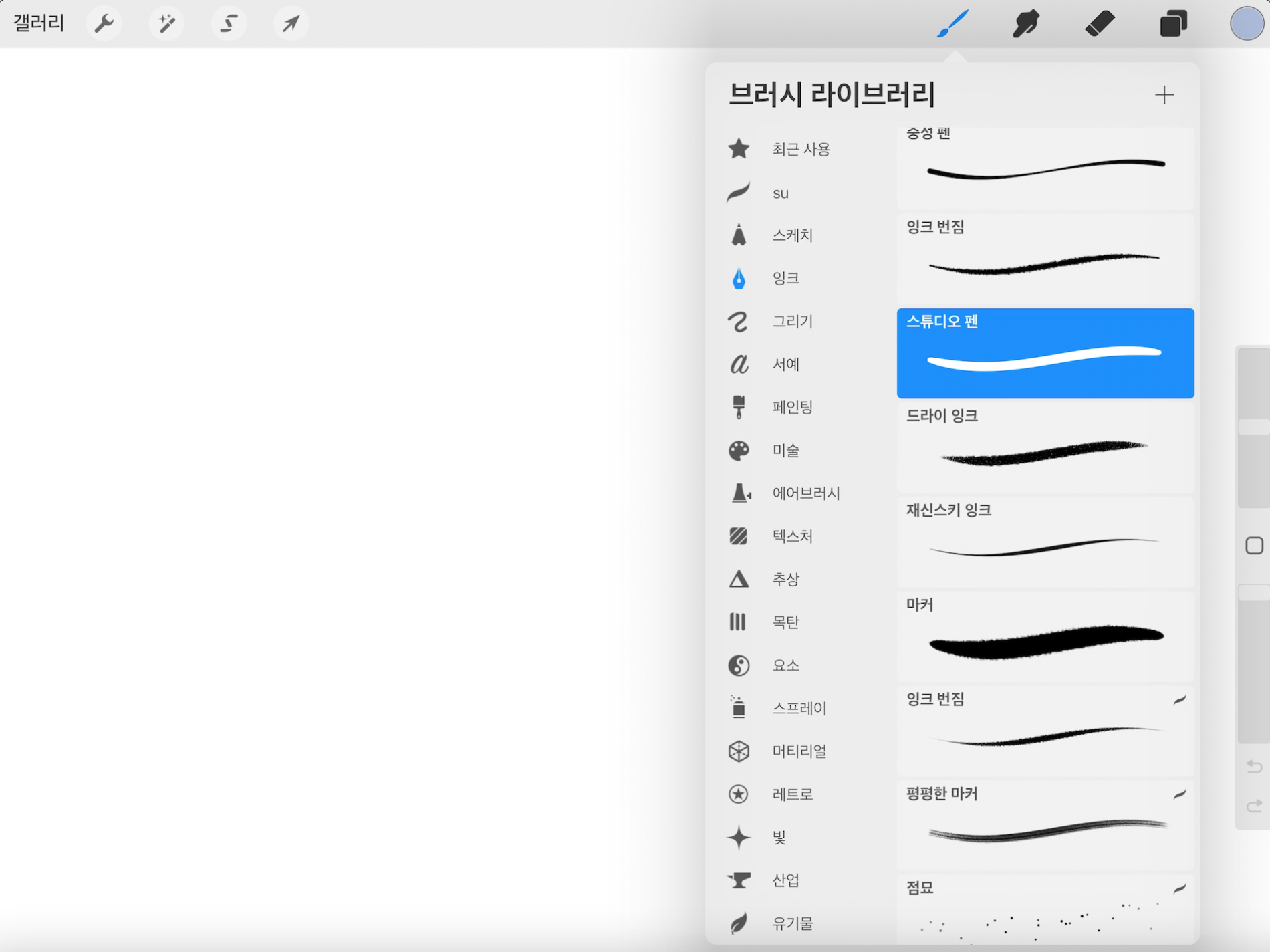Open the active color circle
This screenshot has height=952, width=1270.
(1247, 23)
